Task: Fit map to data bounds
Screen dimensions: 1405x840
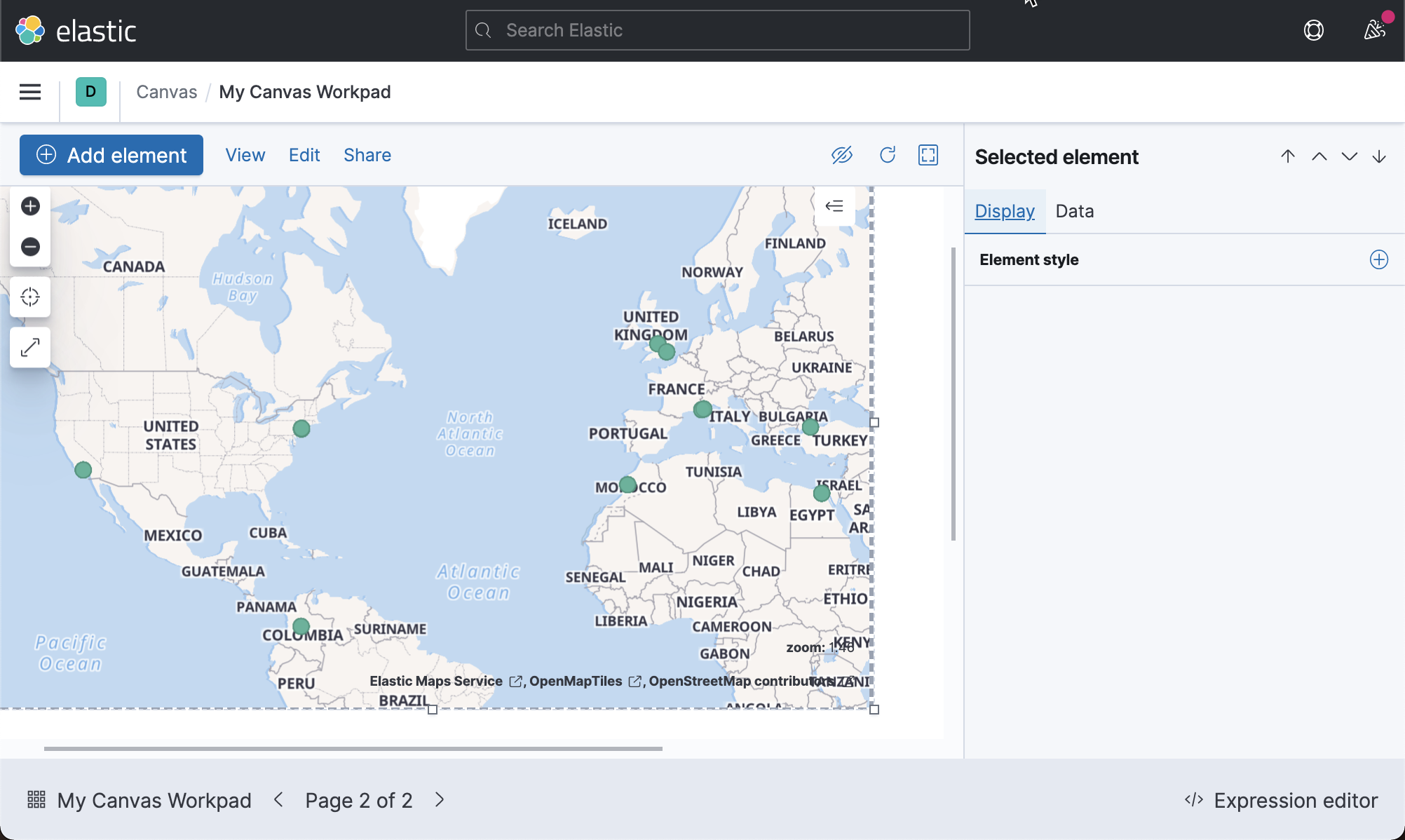Action: [30, 297]
